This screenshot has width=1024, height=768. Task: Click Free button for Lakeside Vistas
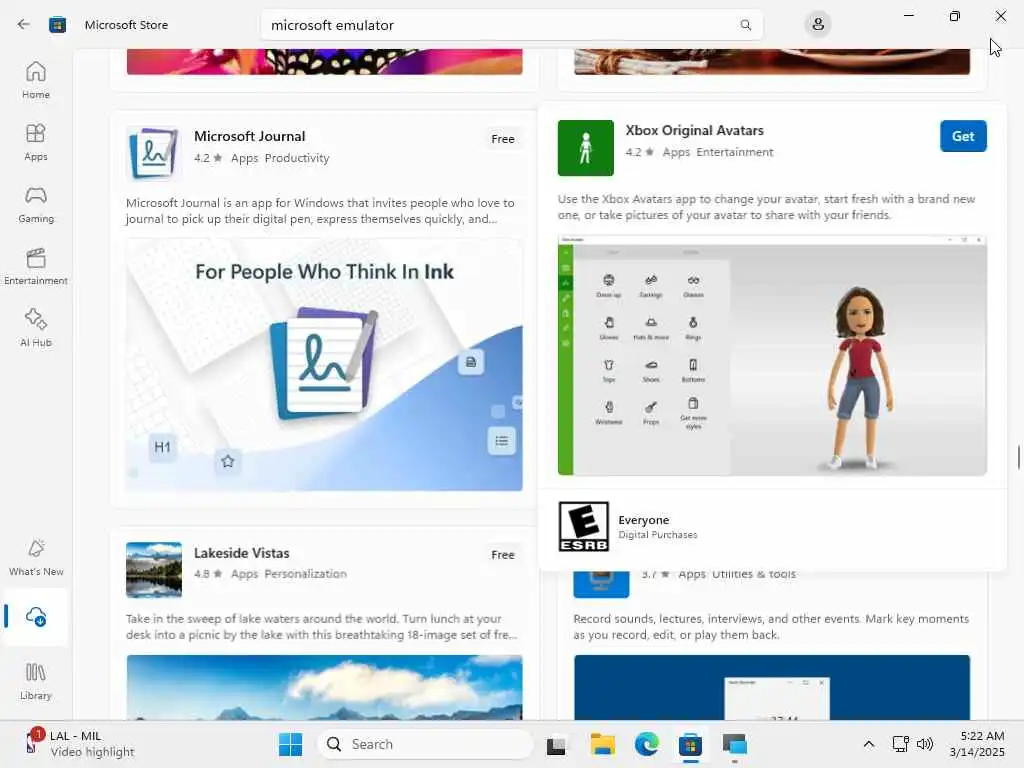(x=503, y=554)
